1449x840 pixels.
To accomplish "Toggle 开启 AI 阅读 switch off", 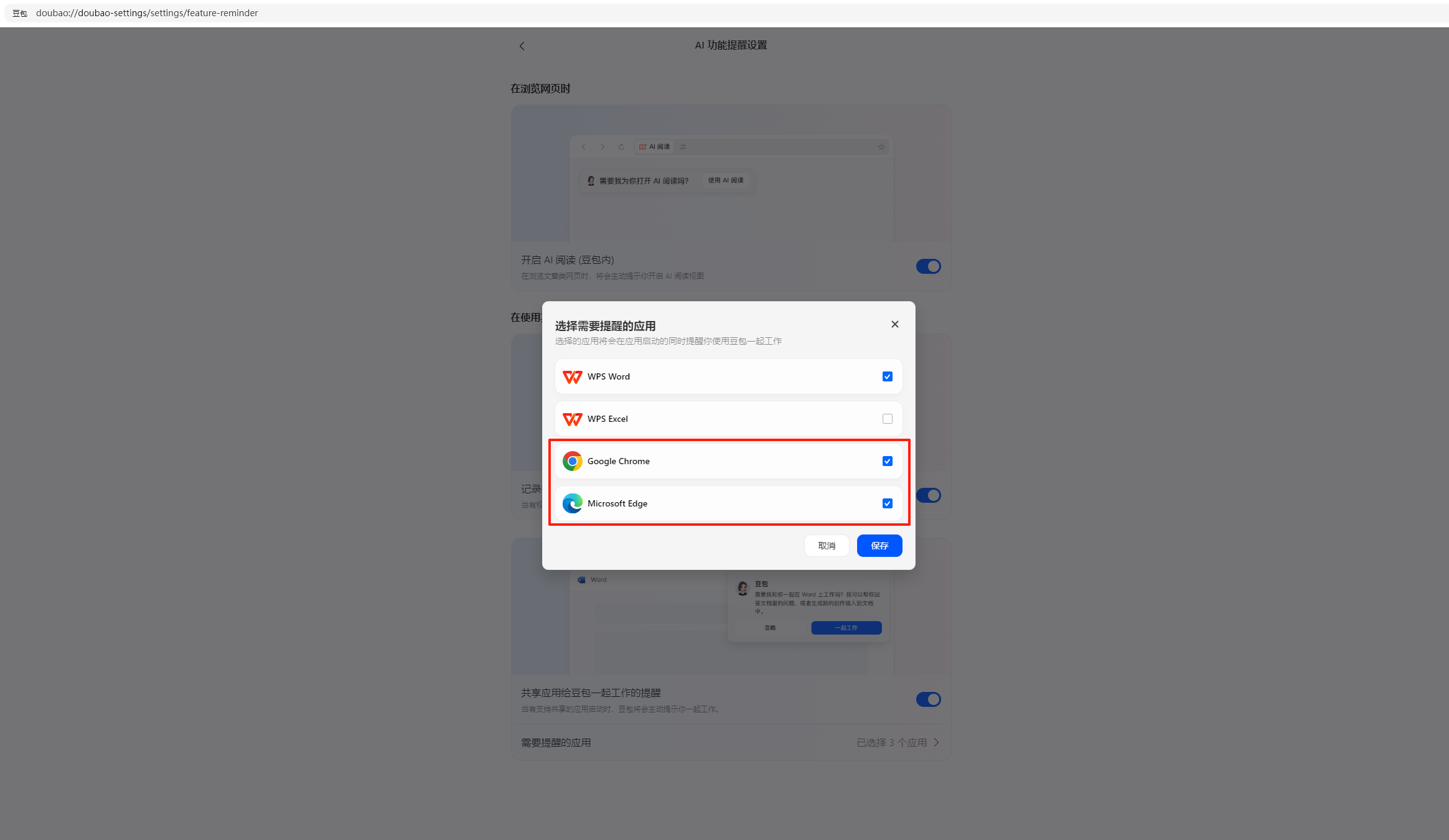I will point(928,266).
